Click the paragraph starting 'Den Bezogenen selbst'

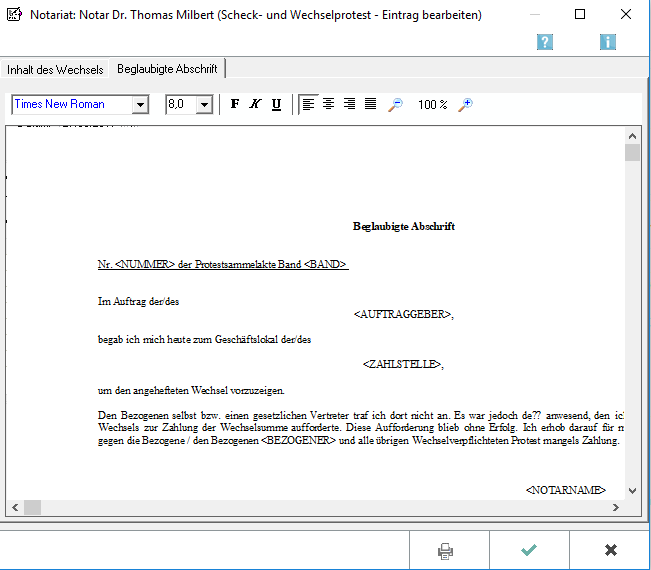pyautogui.click(x=360, y=428)
